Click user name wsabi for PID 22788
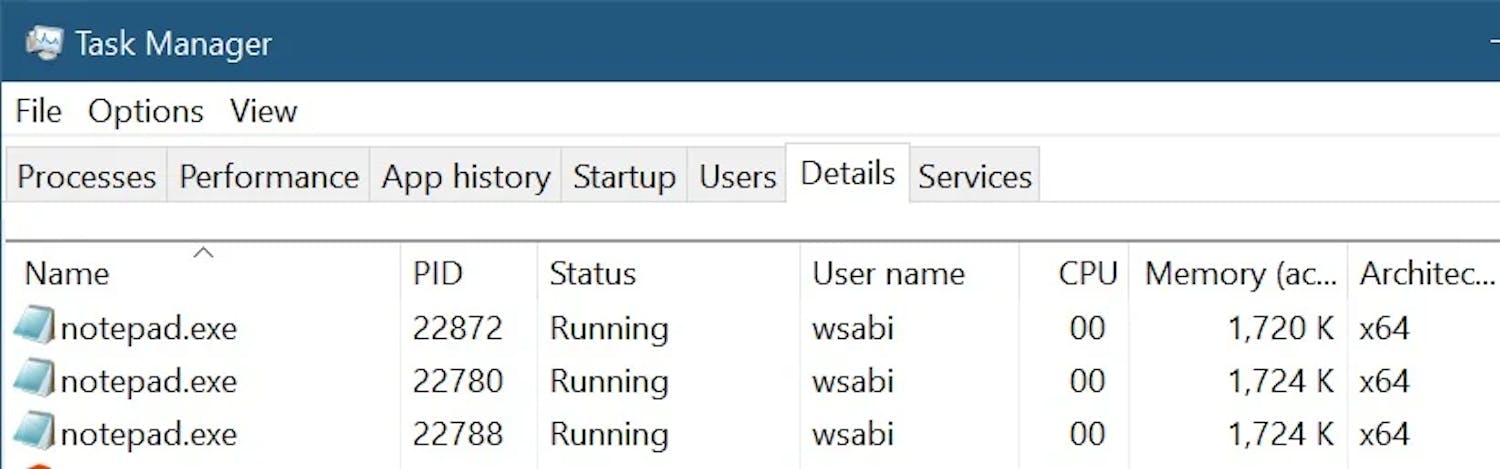This screenshot has width=1500, height=469. [853, 434]
